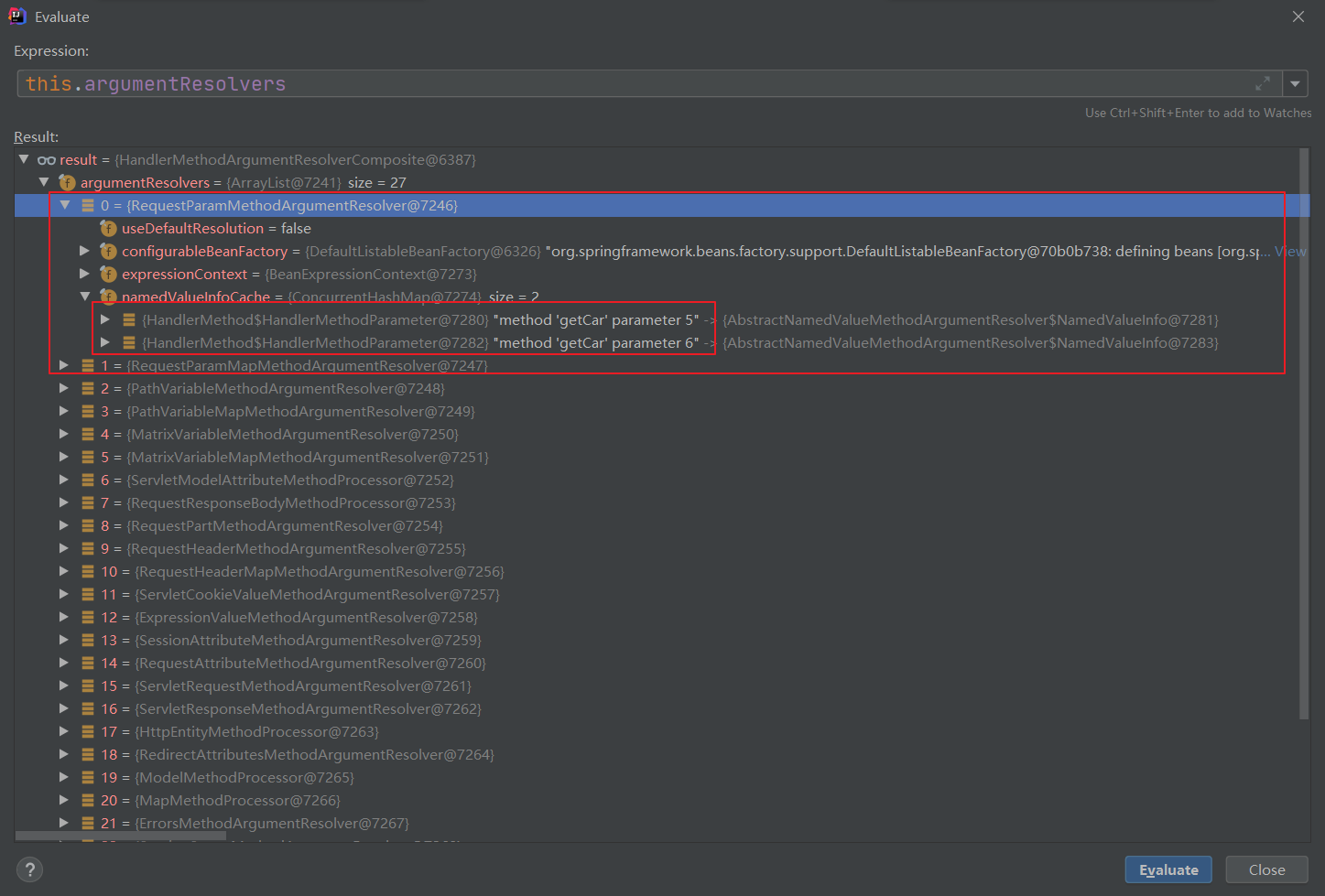Click the Evaluate button
This screenshot has width=1325, height=896.
pos(1168,869)
